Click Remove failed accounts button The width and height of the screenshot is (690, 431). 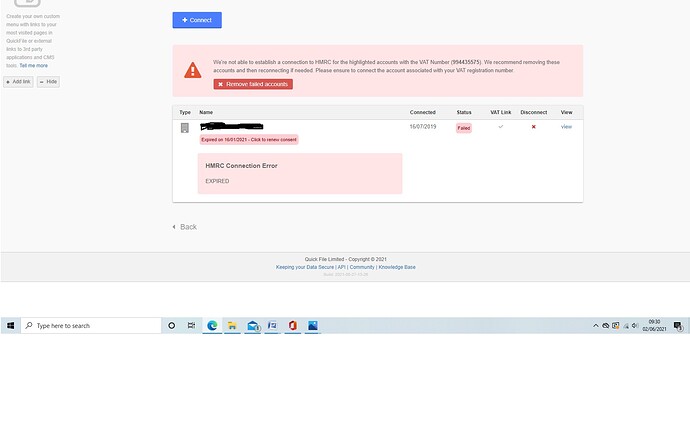point(253,84)
